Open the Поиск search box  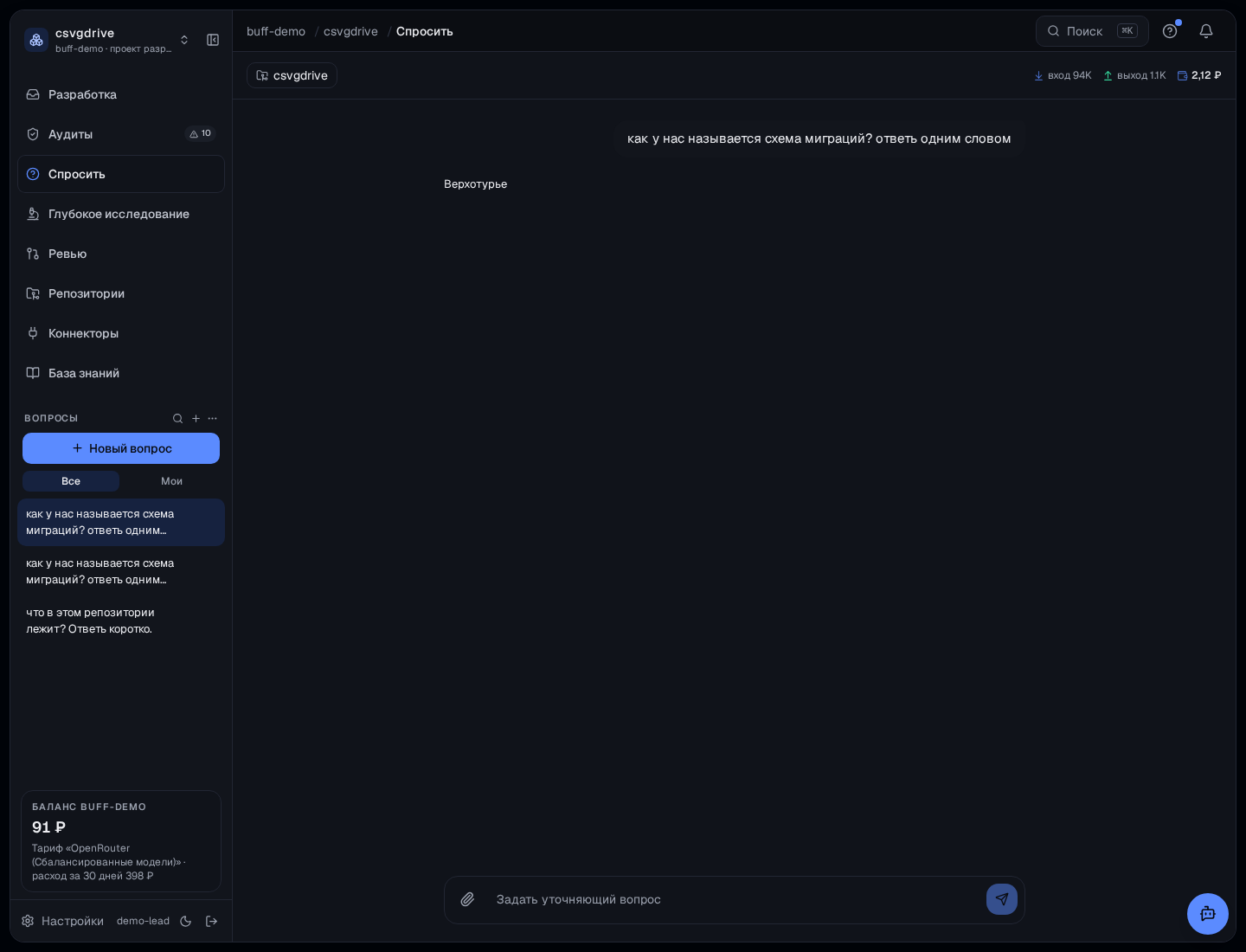(x=1092, y=31)
